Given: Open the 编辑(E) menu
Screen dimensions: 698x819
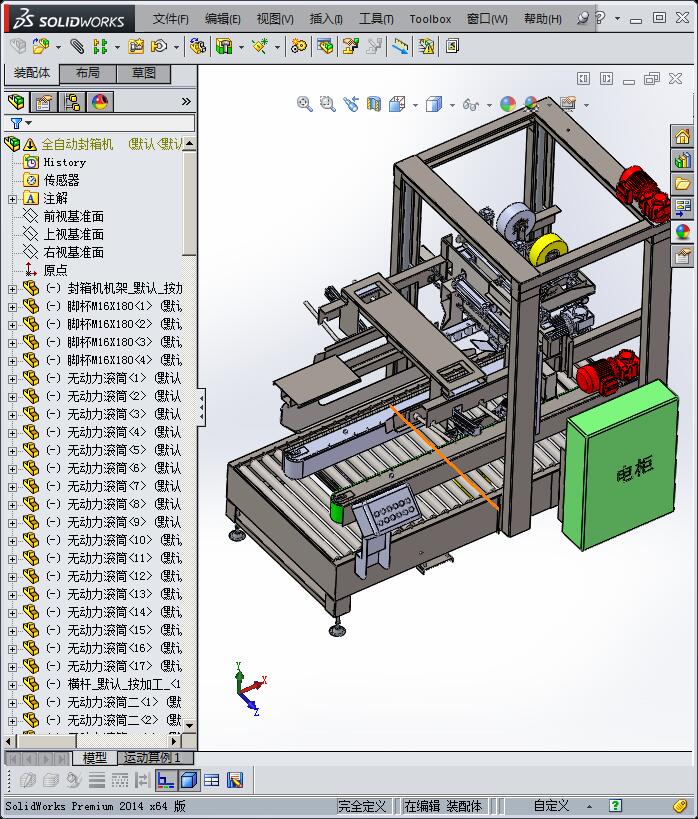Looking at the screenshot, I should click(x=223, y=19).
